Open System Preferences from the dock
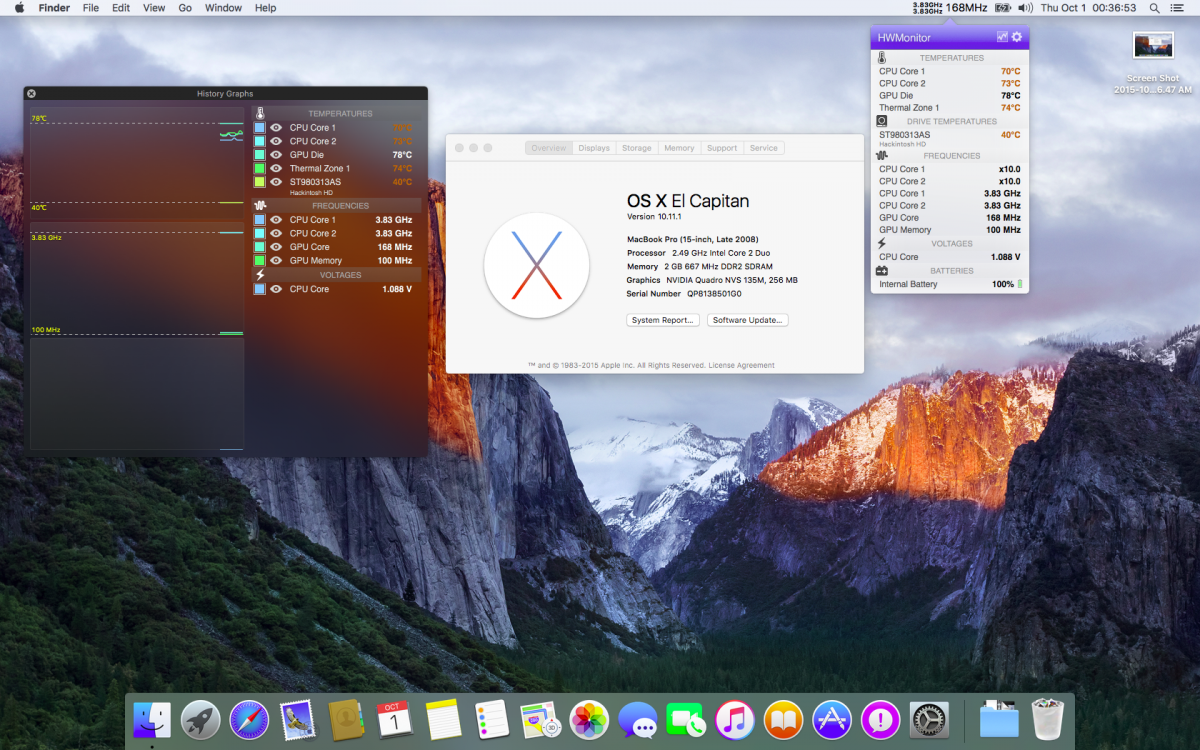Screen dimensions: 1200x750 (929, 719)
